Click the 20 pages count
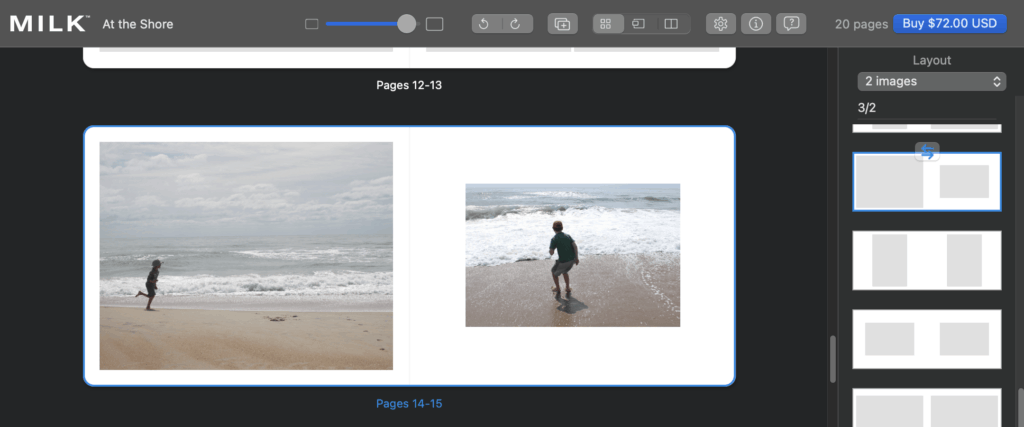The height and width of the screenshot is (427, 1024). click(x=861, y=24)
